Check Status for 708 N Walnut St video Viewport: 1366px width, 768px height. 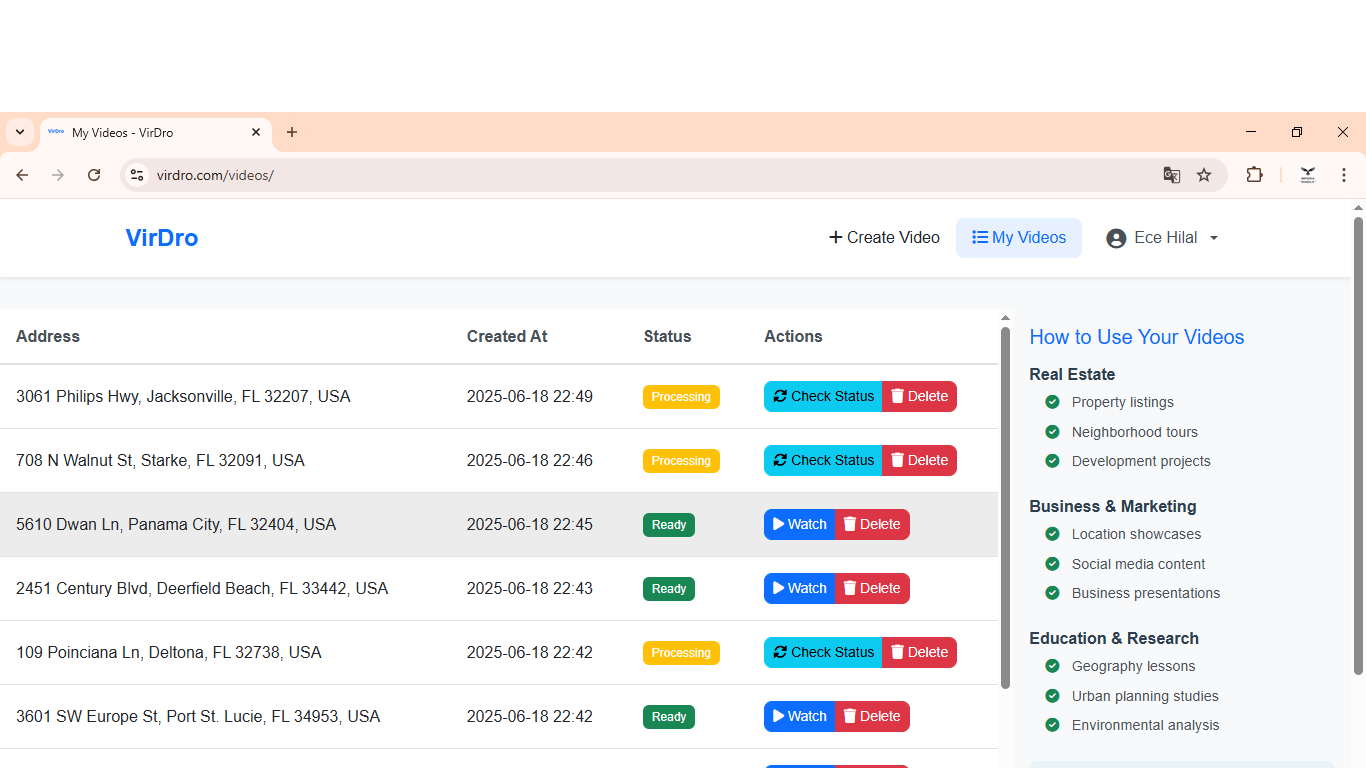click(x=823, y=461)
